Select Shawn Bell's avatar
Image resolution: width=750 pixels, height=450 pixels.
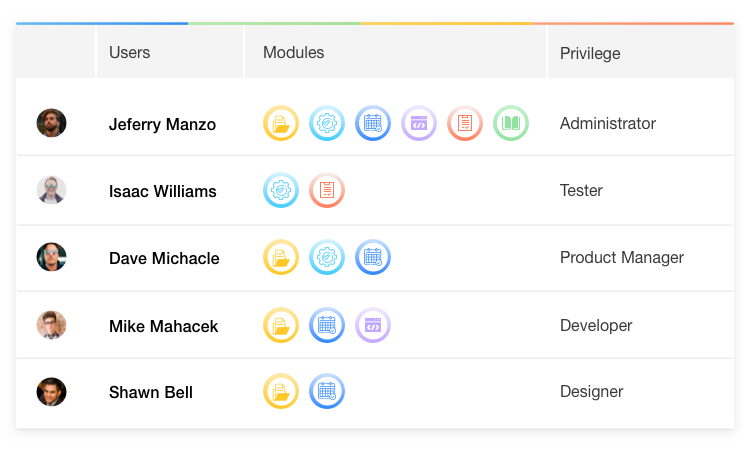coord(51,392)
